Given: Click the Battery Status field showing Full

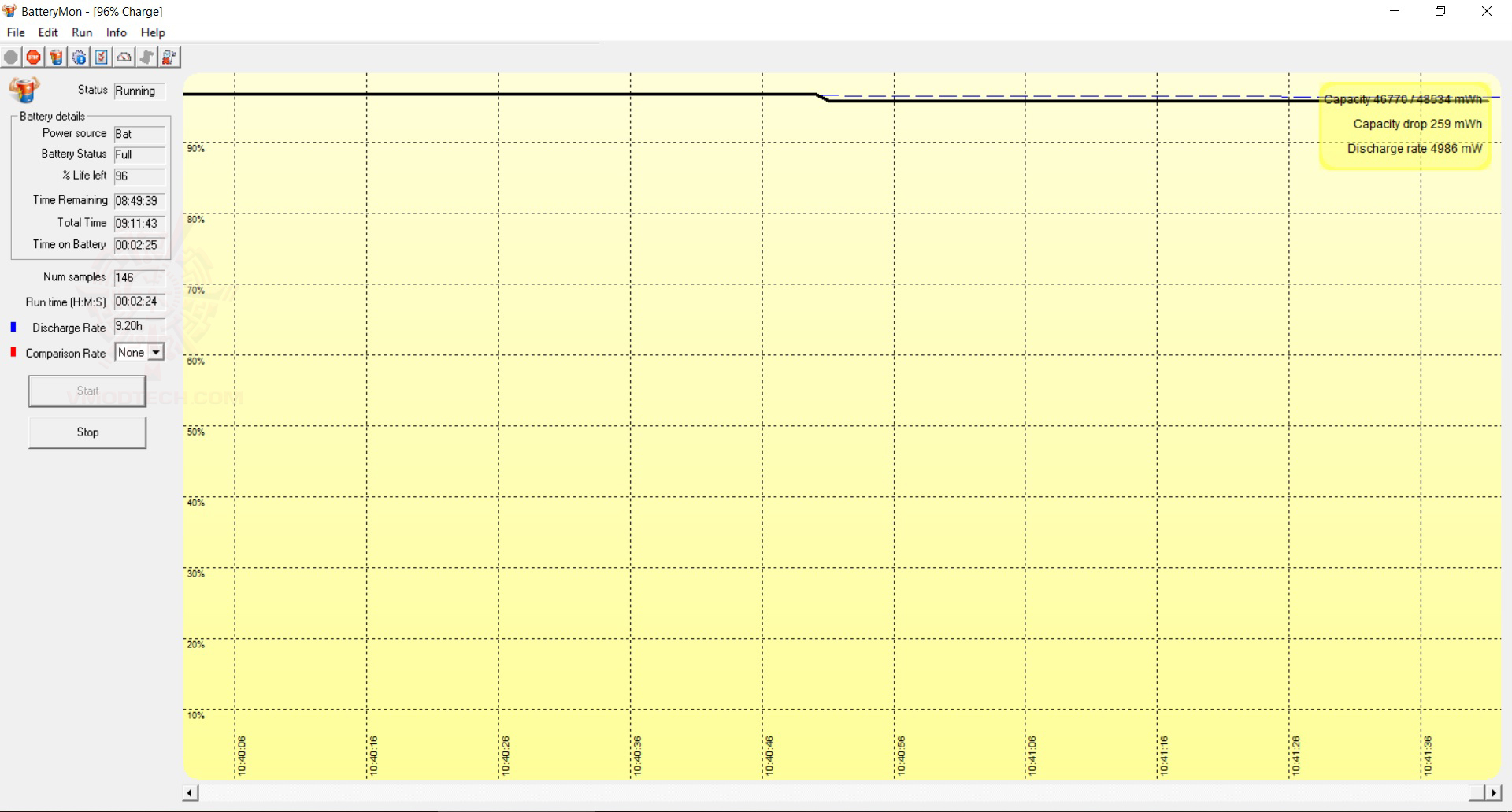Looking at the screenshot, I should pyautogui.click(x=139, y=155).
